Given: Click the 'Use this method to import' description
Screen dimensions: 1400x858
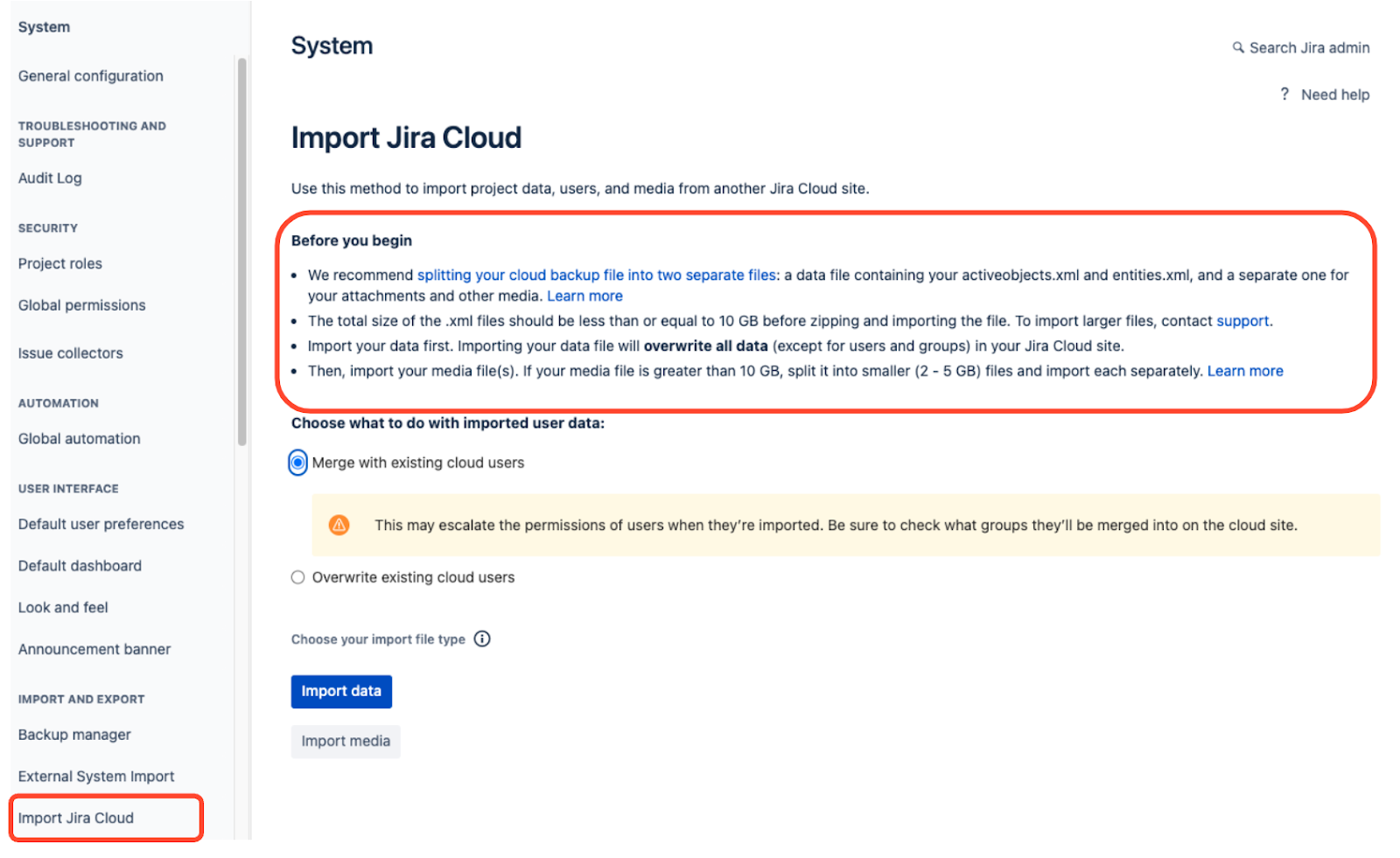Looking at the screenshot, I should (x=580, y=188).
